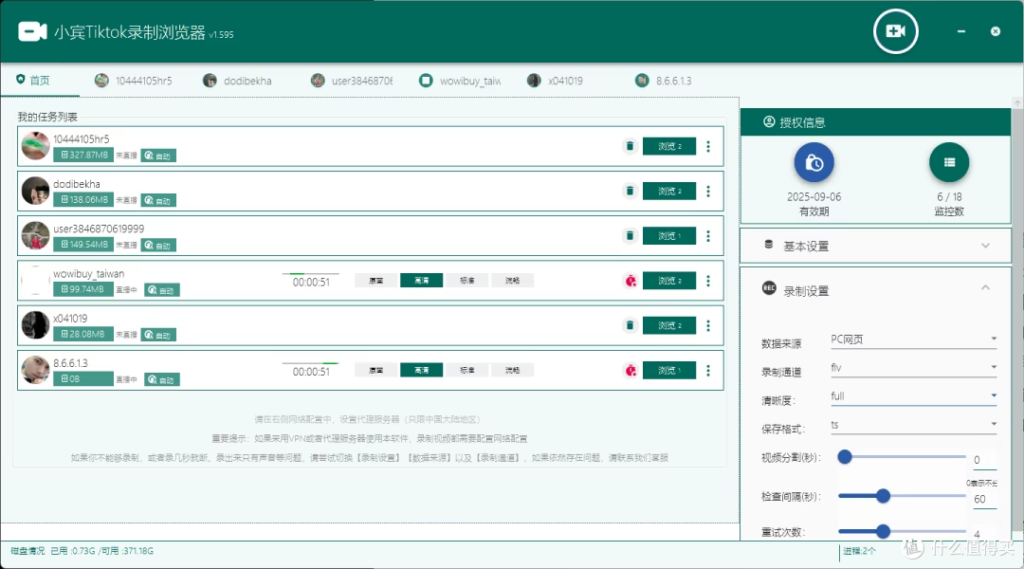Open more options for user3846870619999 row
1024x569 pixels.
708,236
